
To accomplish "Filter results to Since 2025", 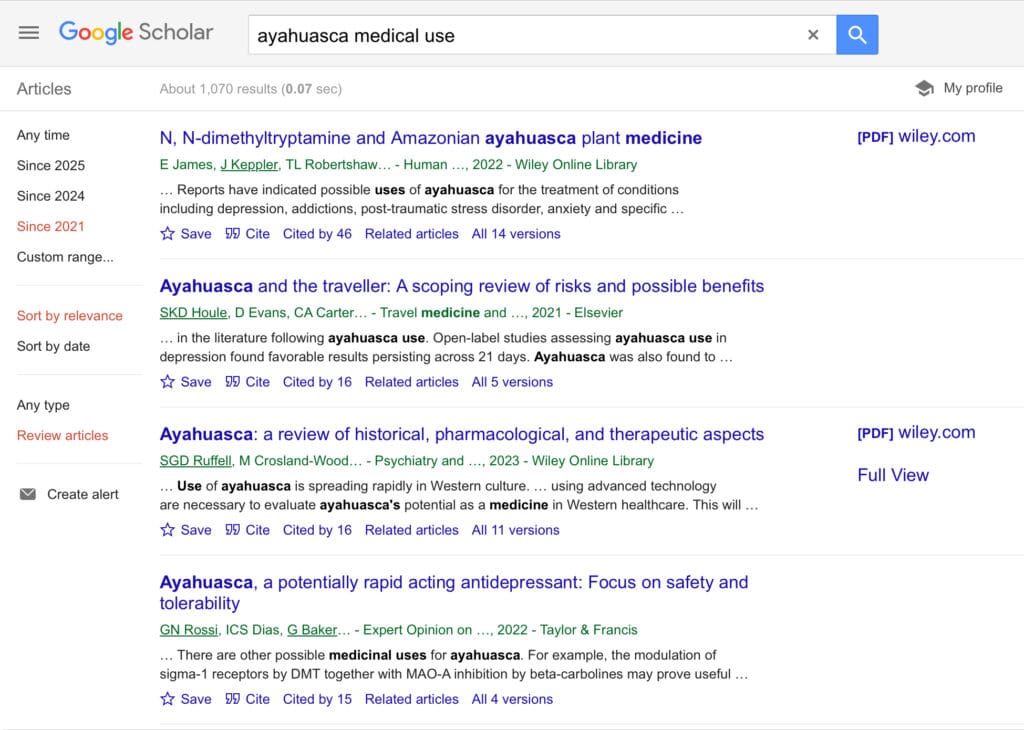I will (x=51, y=166).
